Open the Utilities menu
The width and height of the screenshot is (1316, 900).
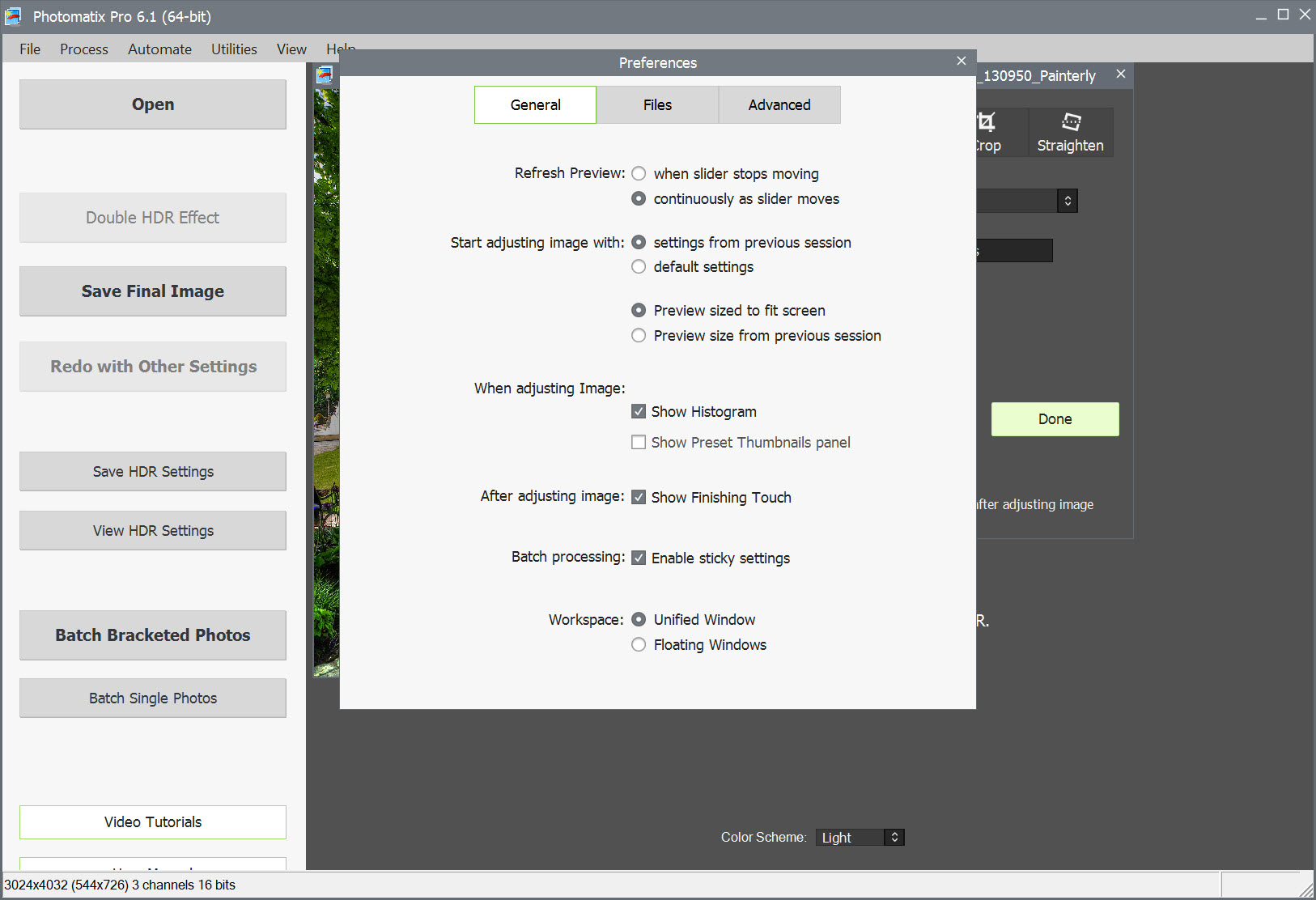click(234, 49)
